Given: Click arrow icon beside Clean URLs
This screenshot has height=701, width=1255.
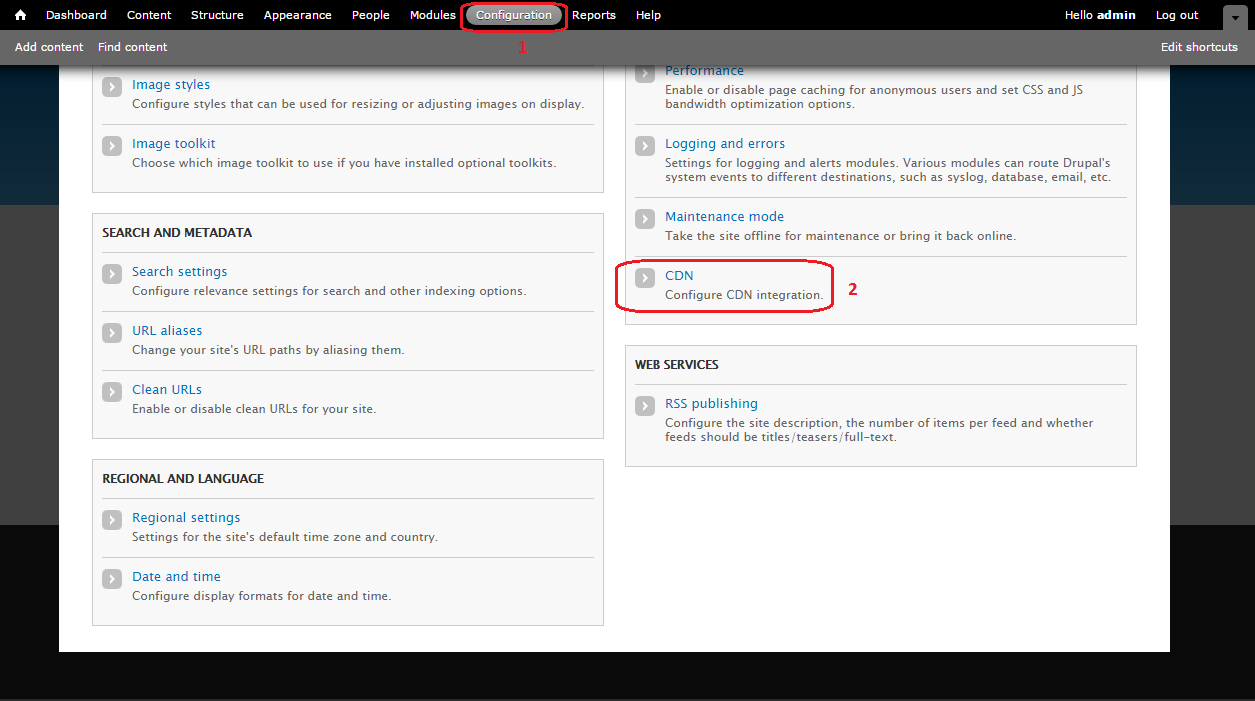Looking at the screenshot, I should (112, 392).
